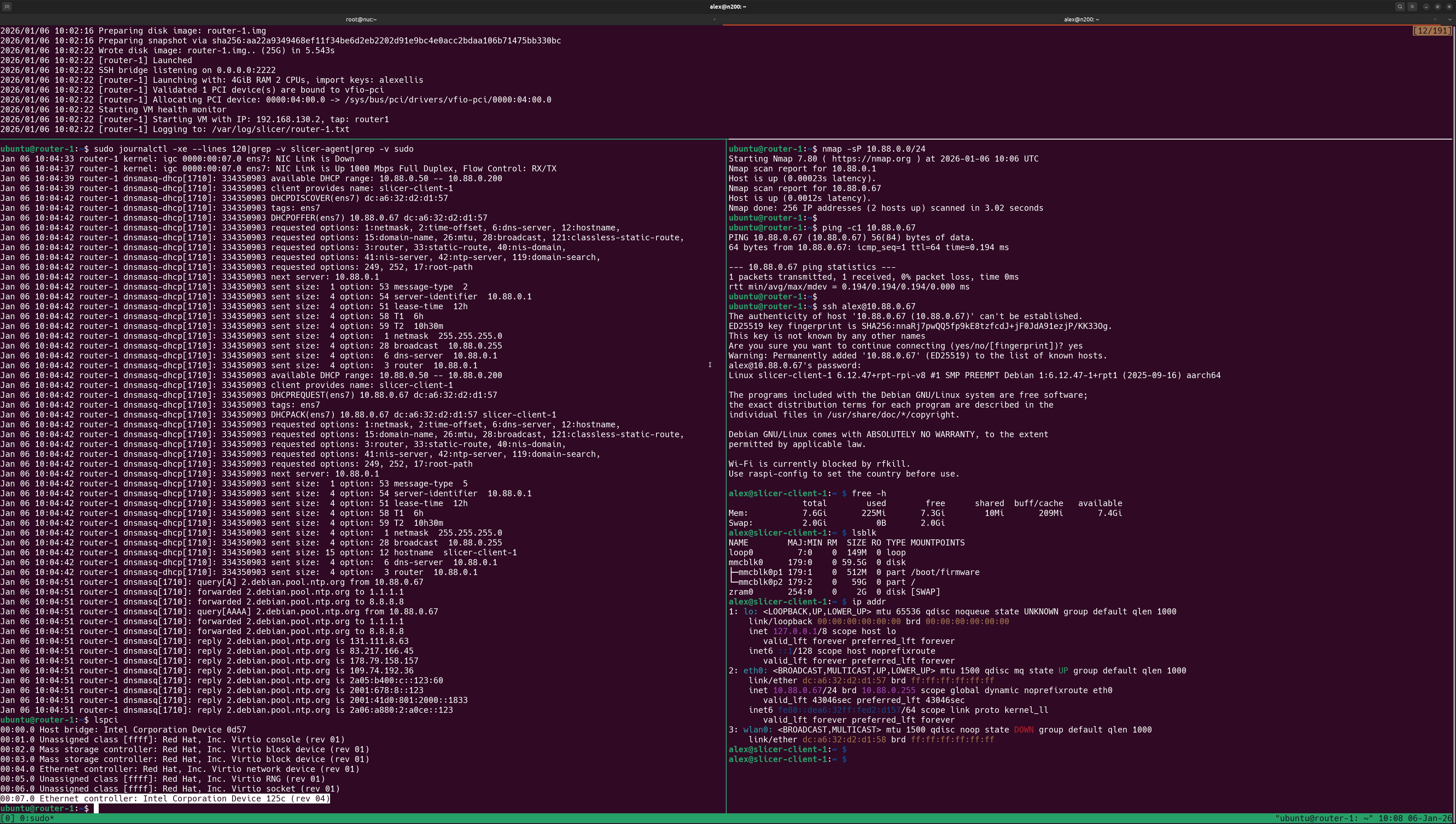Open the tab list chevron dropdown

1450,19
